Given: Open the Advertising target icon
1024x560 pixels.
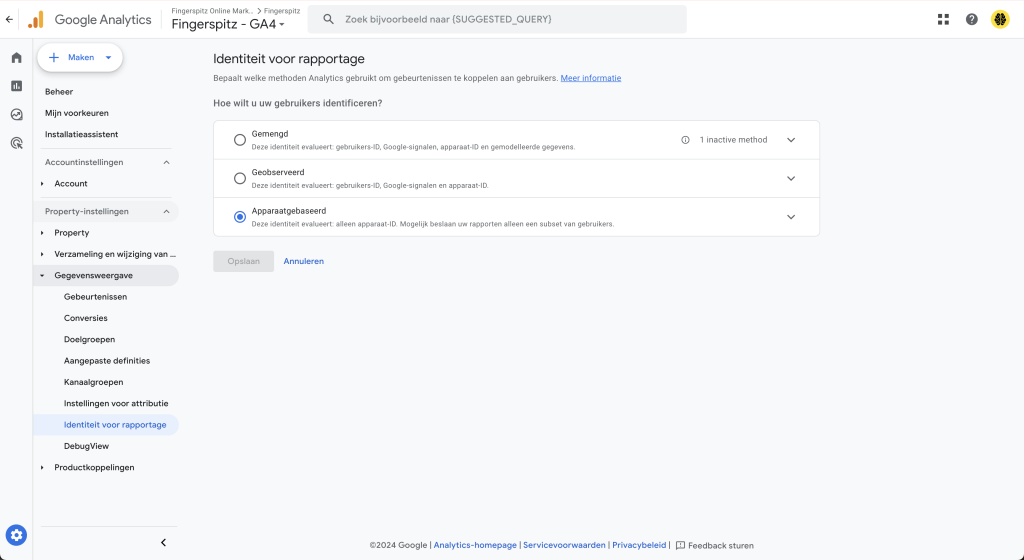Looking at the screenshot, I should tap(16, 144).
